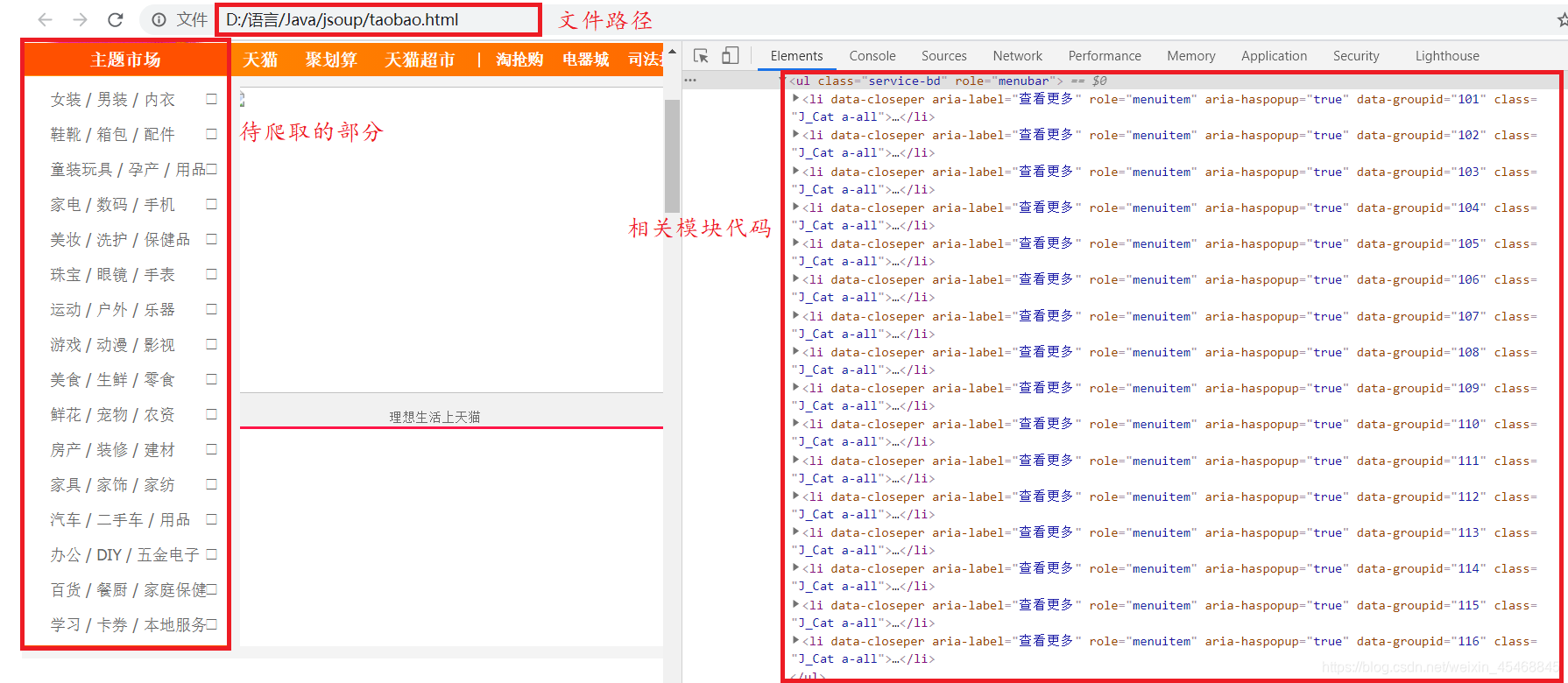Click the box icon beside 办公 / DIY / 五金电子
This screenshot has width=1568, height=683.
click(211, 554)
